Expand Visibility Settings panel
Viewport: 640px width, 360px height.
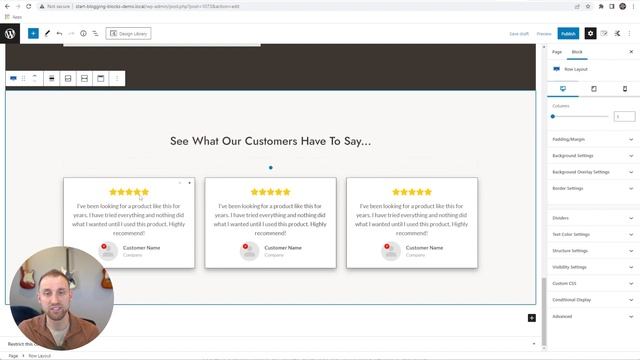click(x=593, y=267)
